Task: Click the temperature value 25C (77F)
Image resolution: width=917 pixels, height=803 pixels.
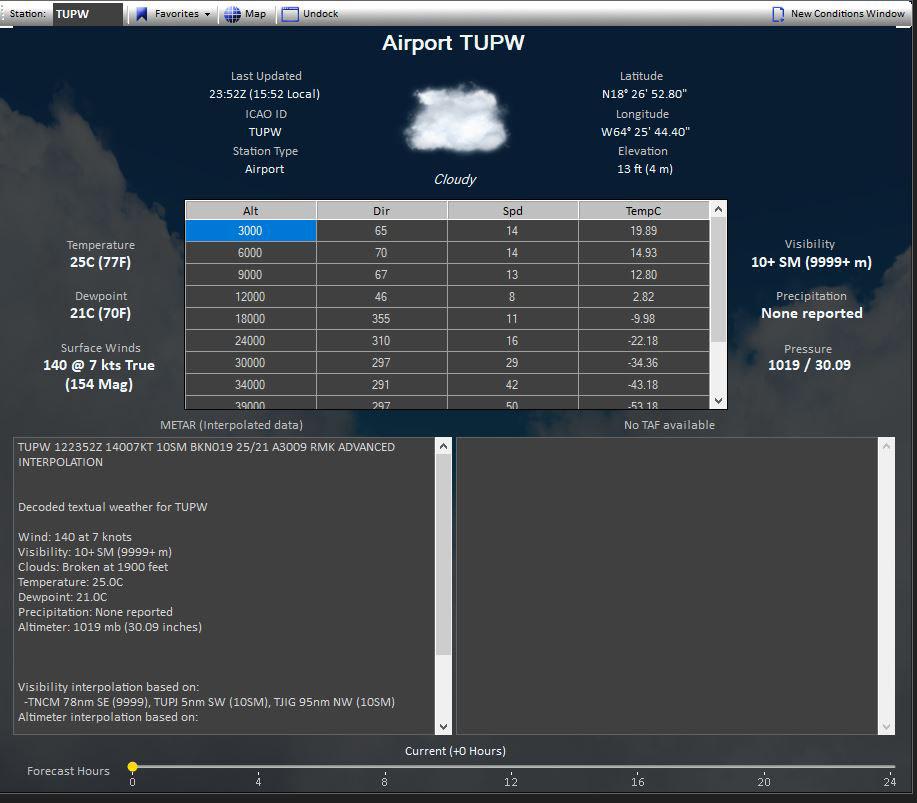Action: (x=101, y=262)
